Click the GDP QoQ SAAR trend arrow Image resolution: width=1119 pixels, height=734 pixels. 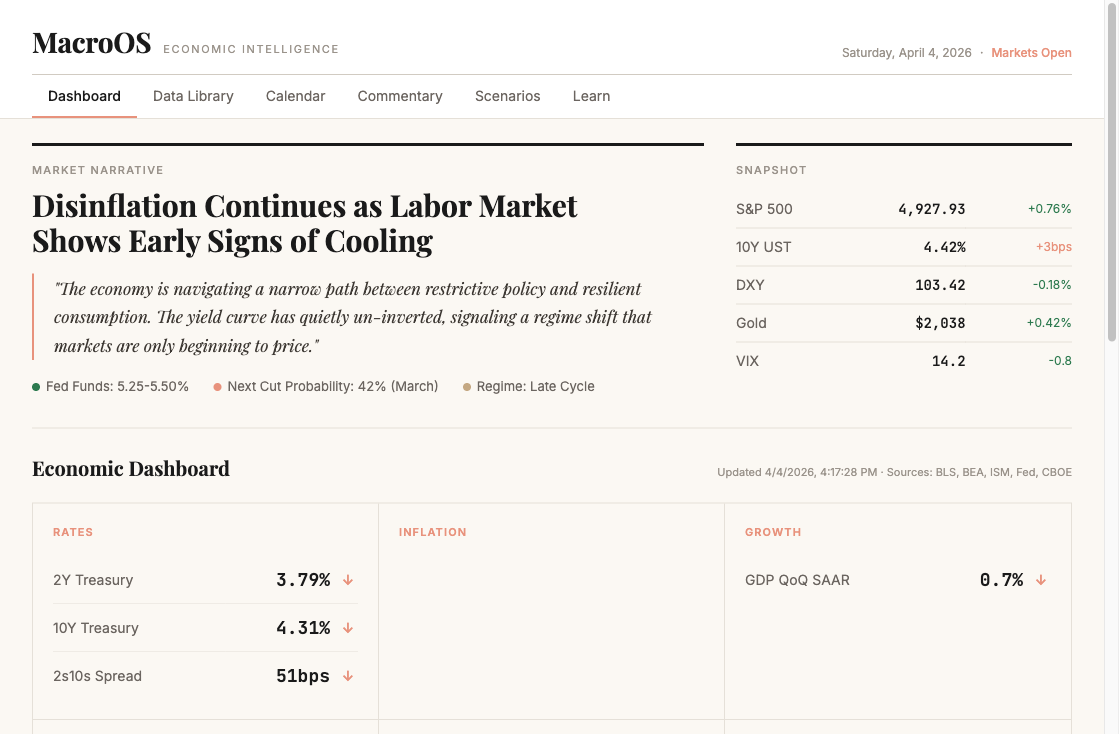point(1041,580)
